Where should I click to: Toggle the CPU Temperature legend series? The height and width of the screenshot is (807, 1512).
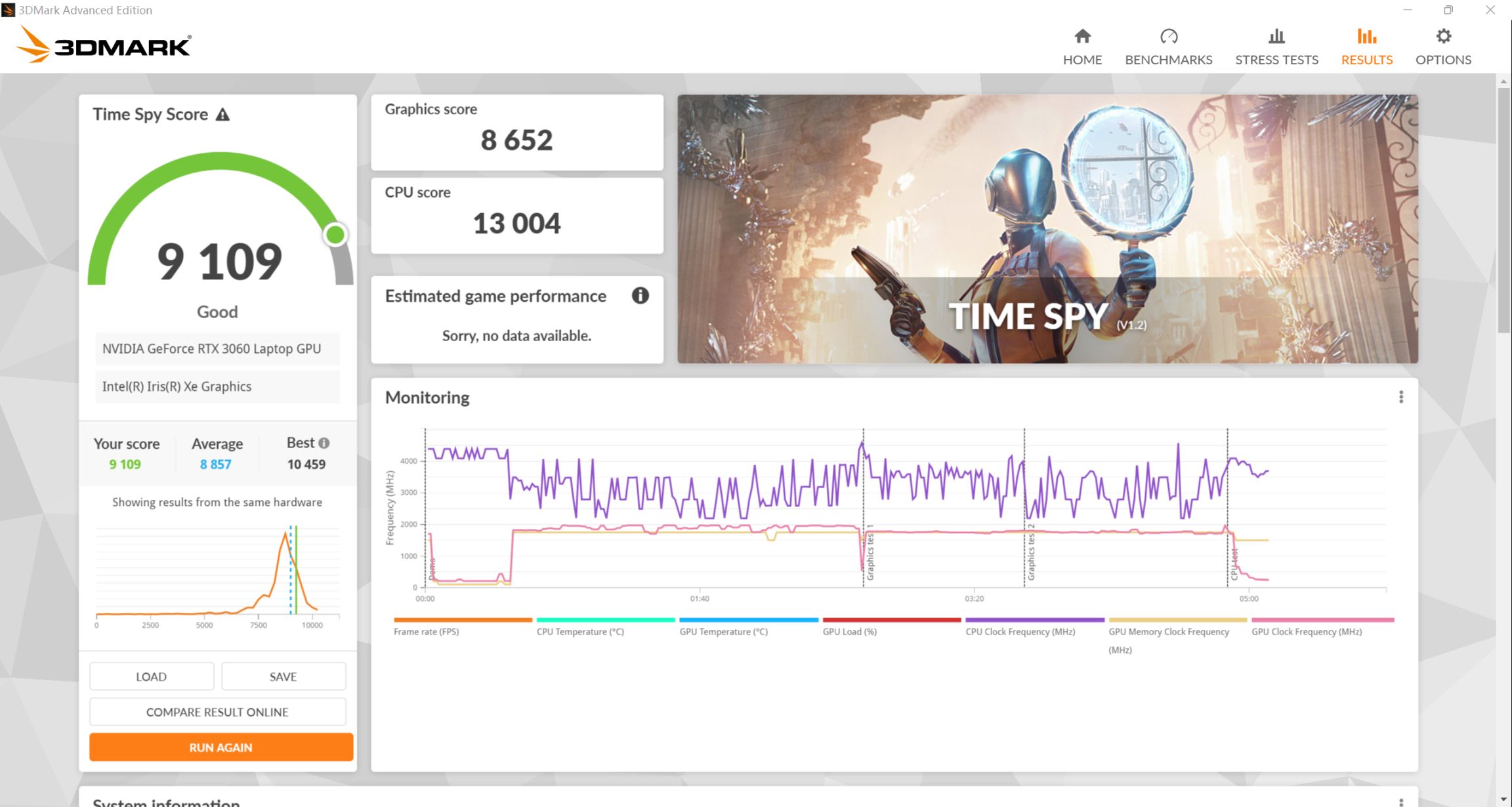tap(580, 631)
